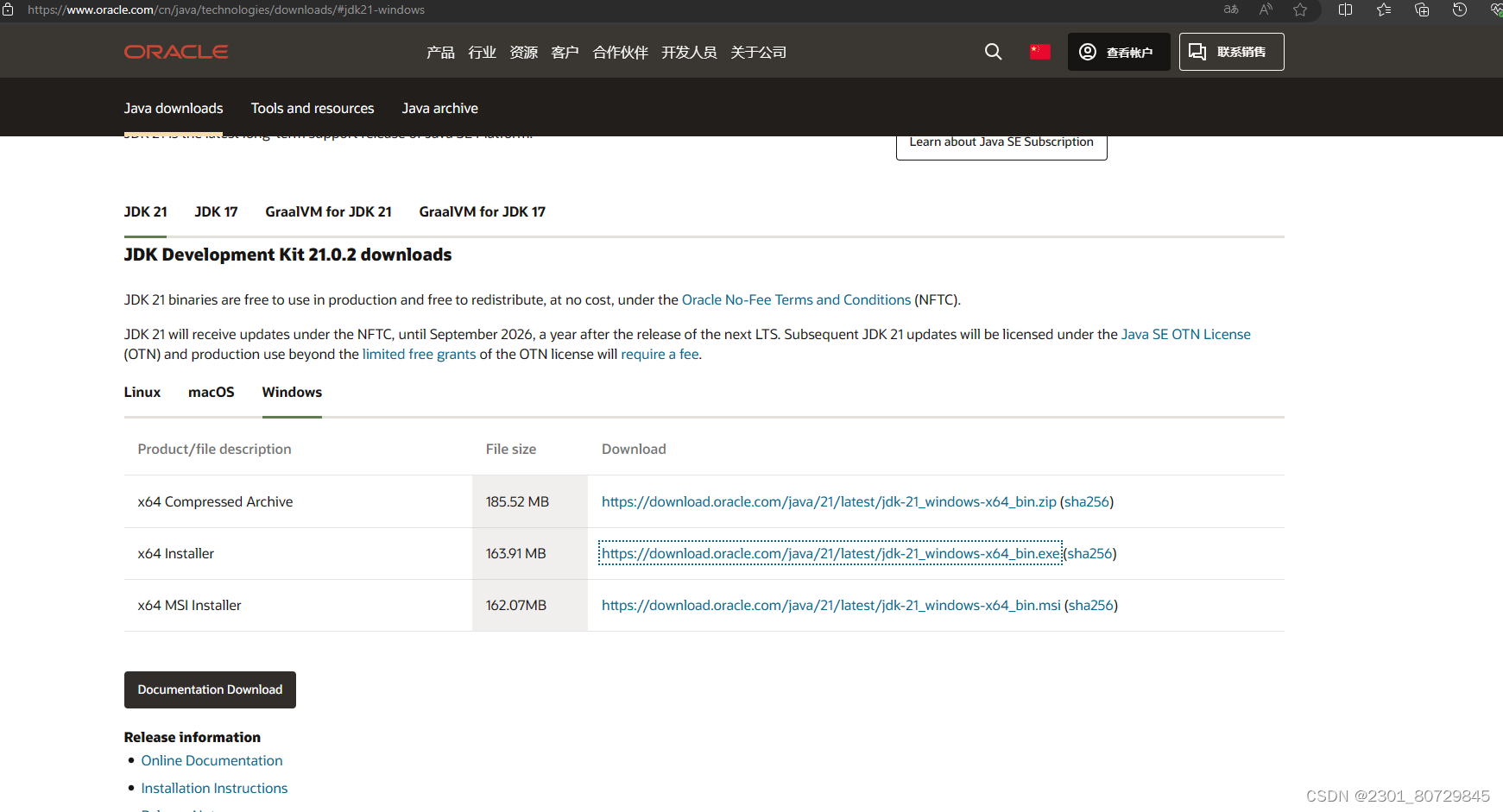Screen dimensions: 1503x812
Task: Select the China flag region selector
Action: coord(1039,52)
